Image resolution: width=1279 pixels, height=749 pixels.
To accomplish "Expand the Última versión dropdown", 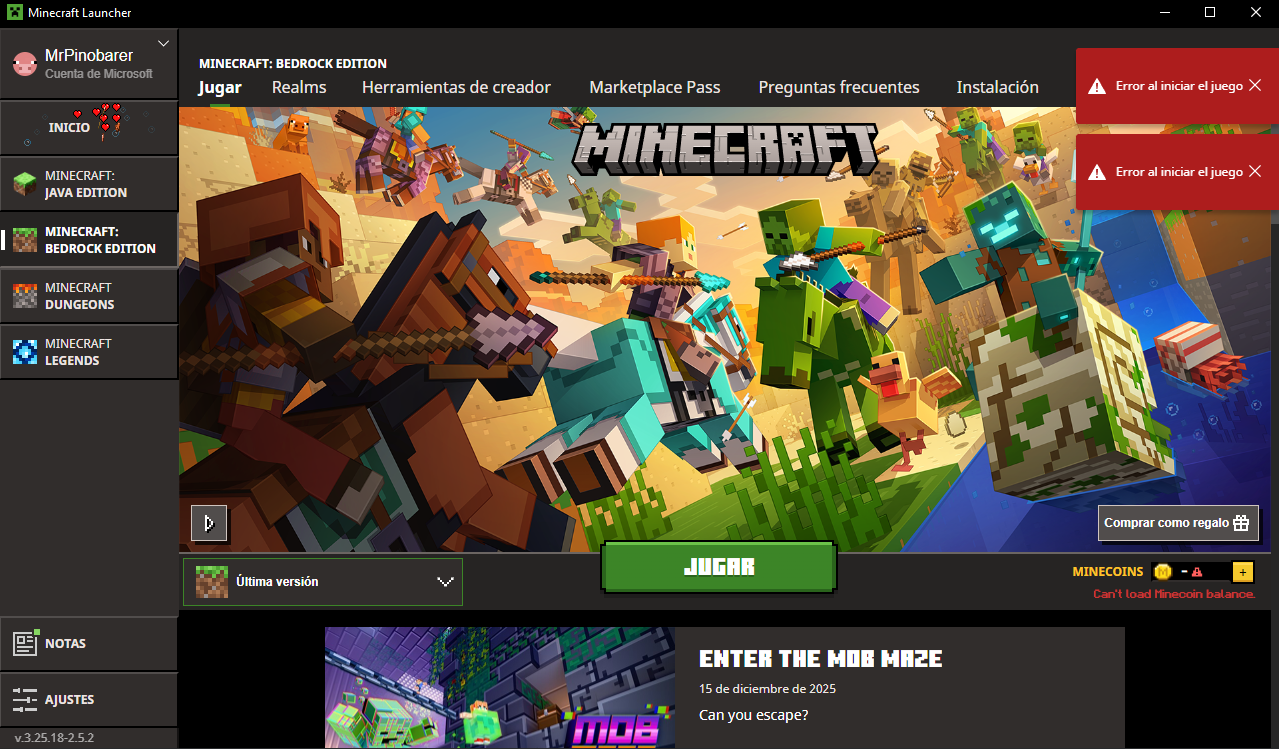I will 323,582.
